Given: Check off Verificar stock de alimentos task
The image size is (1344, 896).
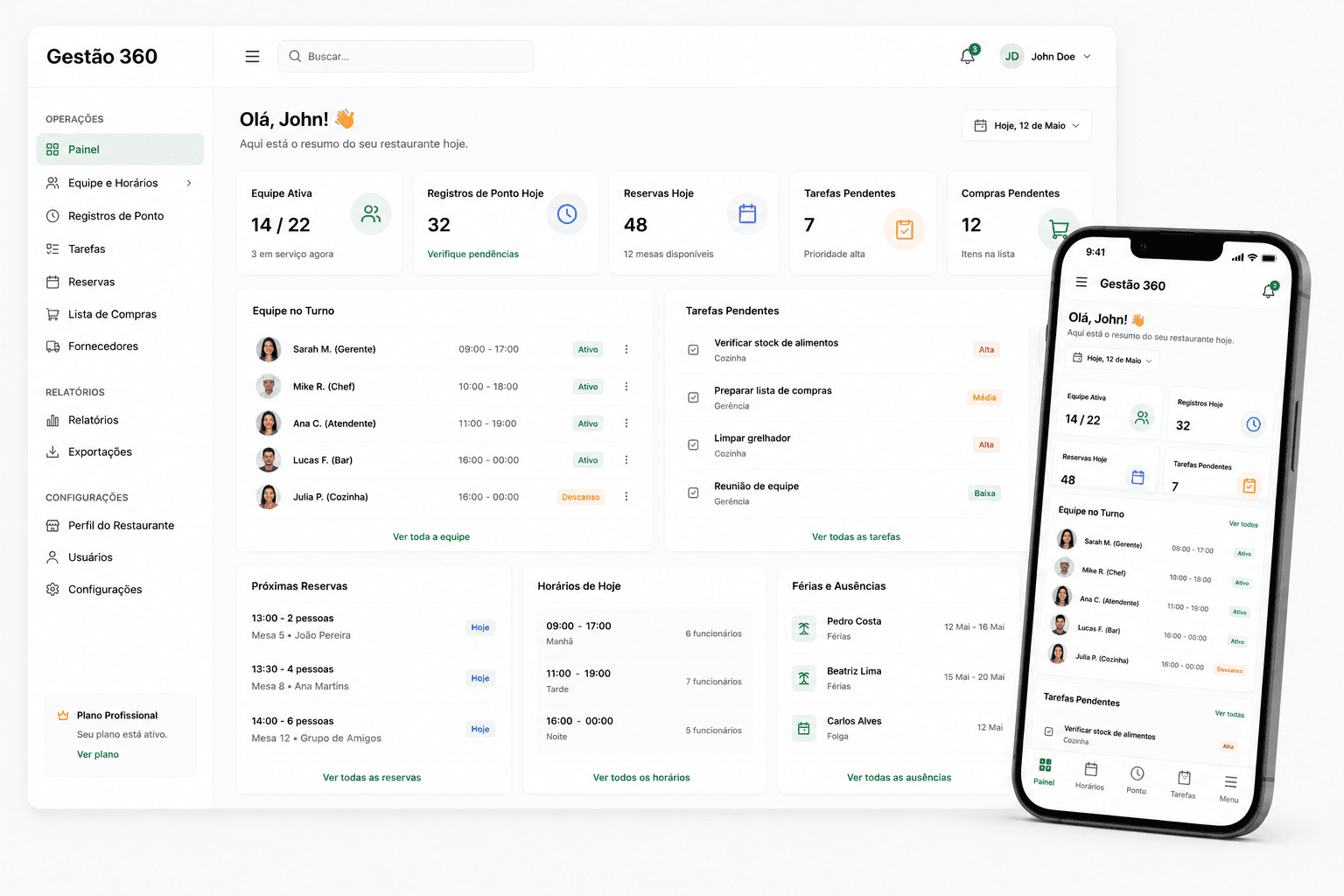Looking at the screenshot, I should click(x=693, y=350).
